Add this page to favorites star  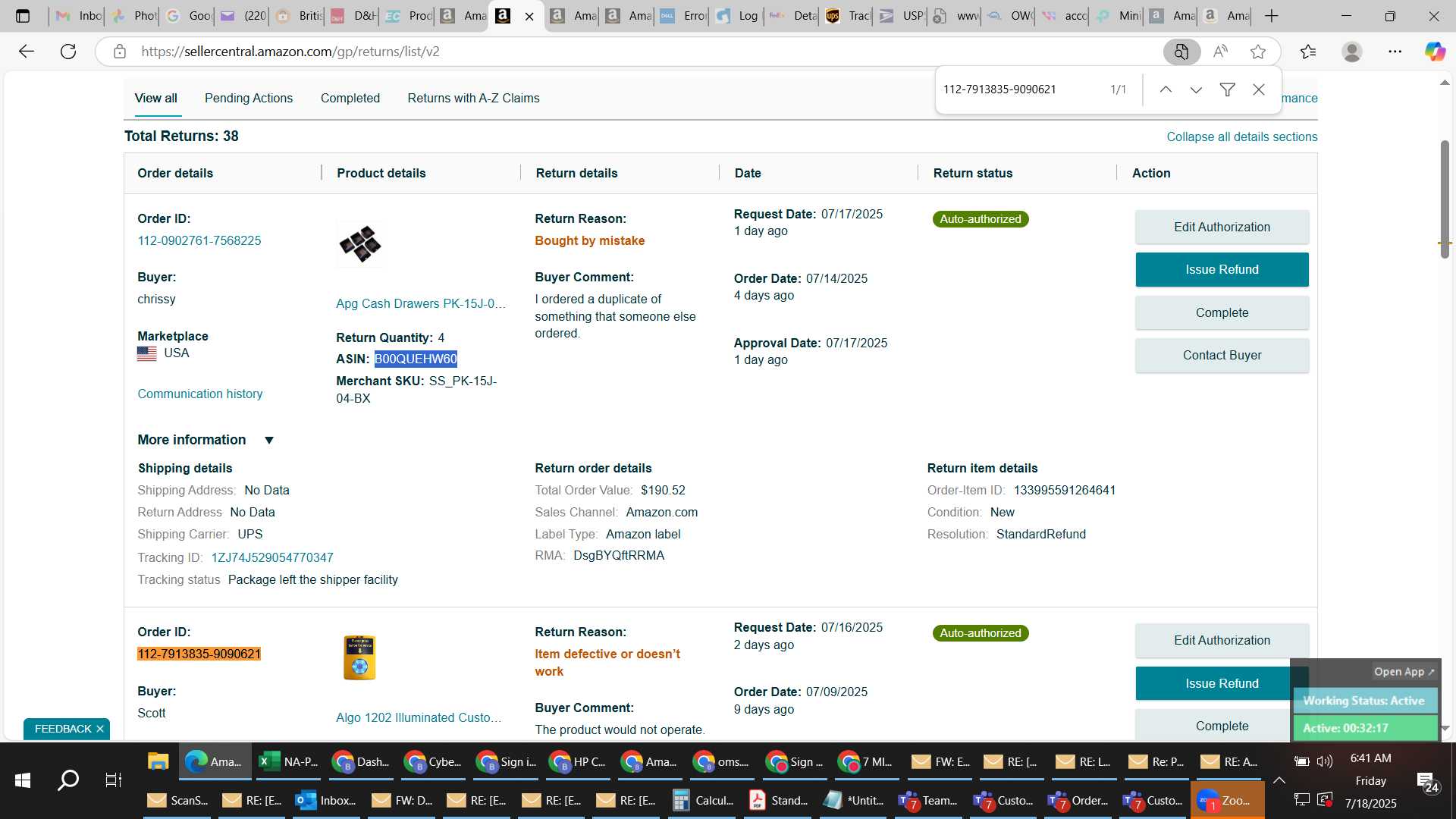click(1258, 52)
